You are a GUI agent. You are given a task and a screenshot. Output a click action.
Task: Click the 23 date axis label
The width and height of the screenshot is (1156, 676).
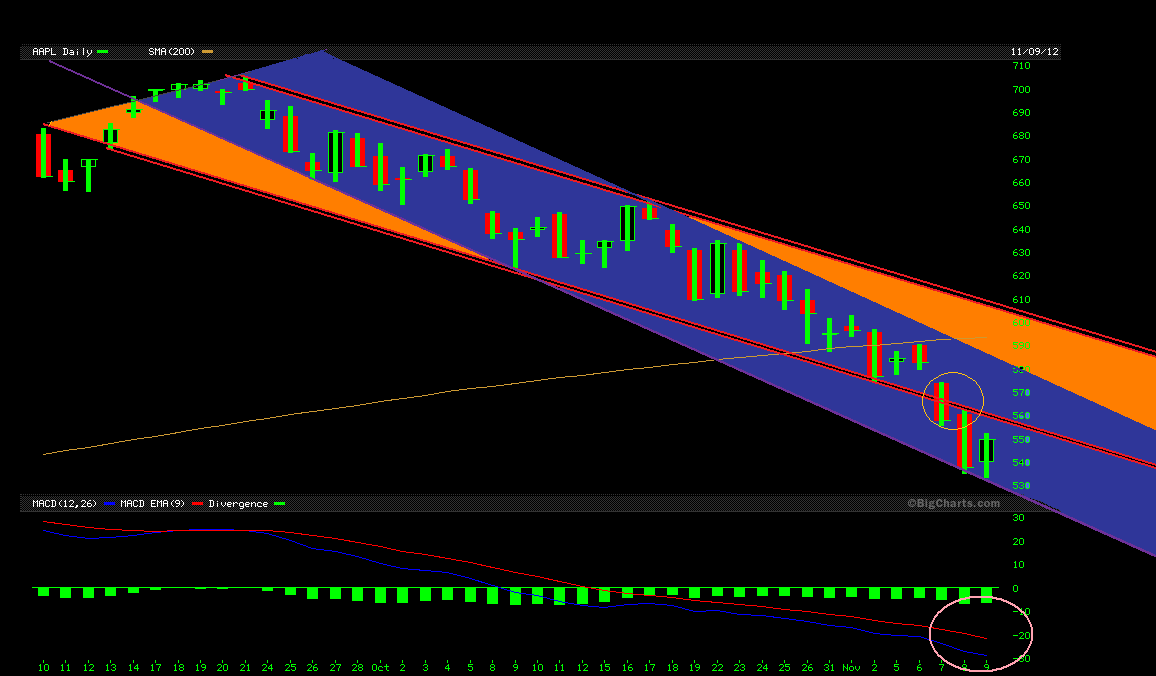739,667
